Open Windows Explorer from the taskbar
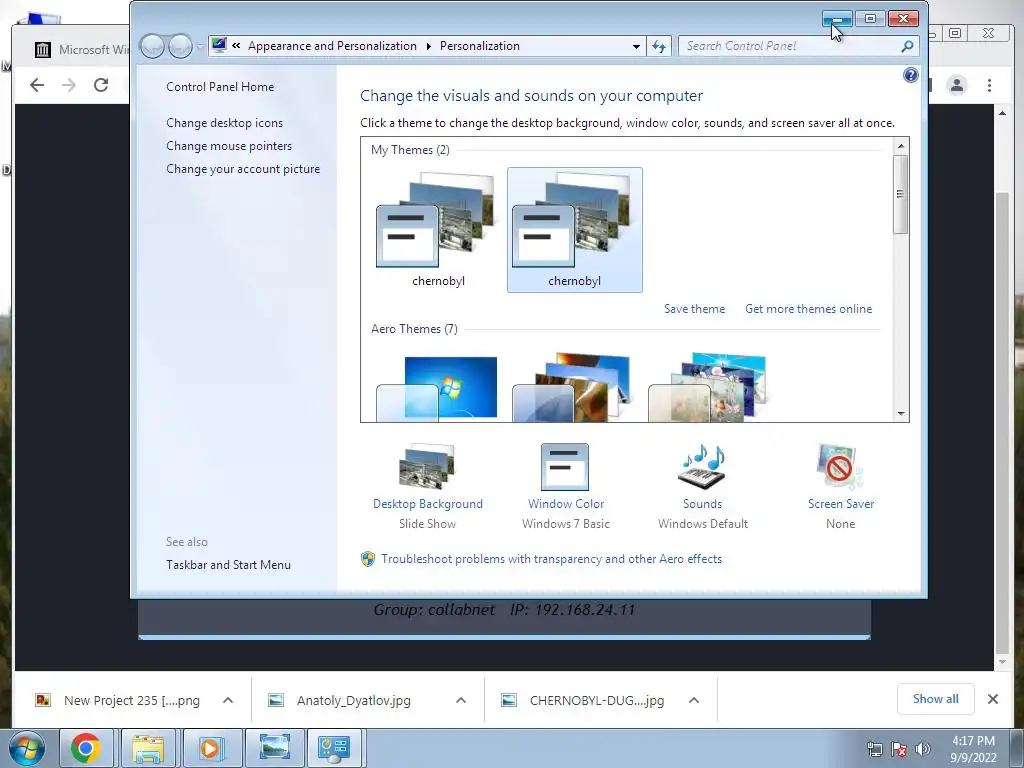 [x=148, y=748]
